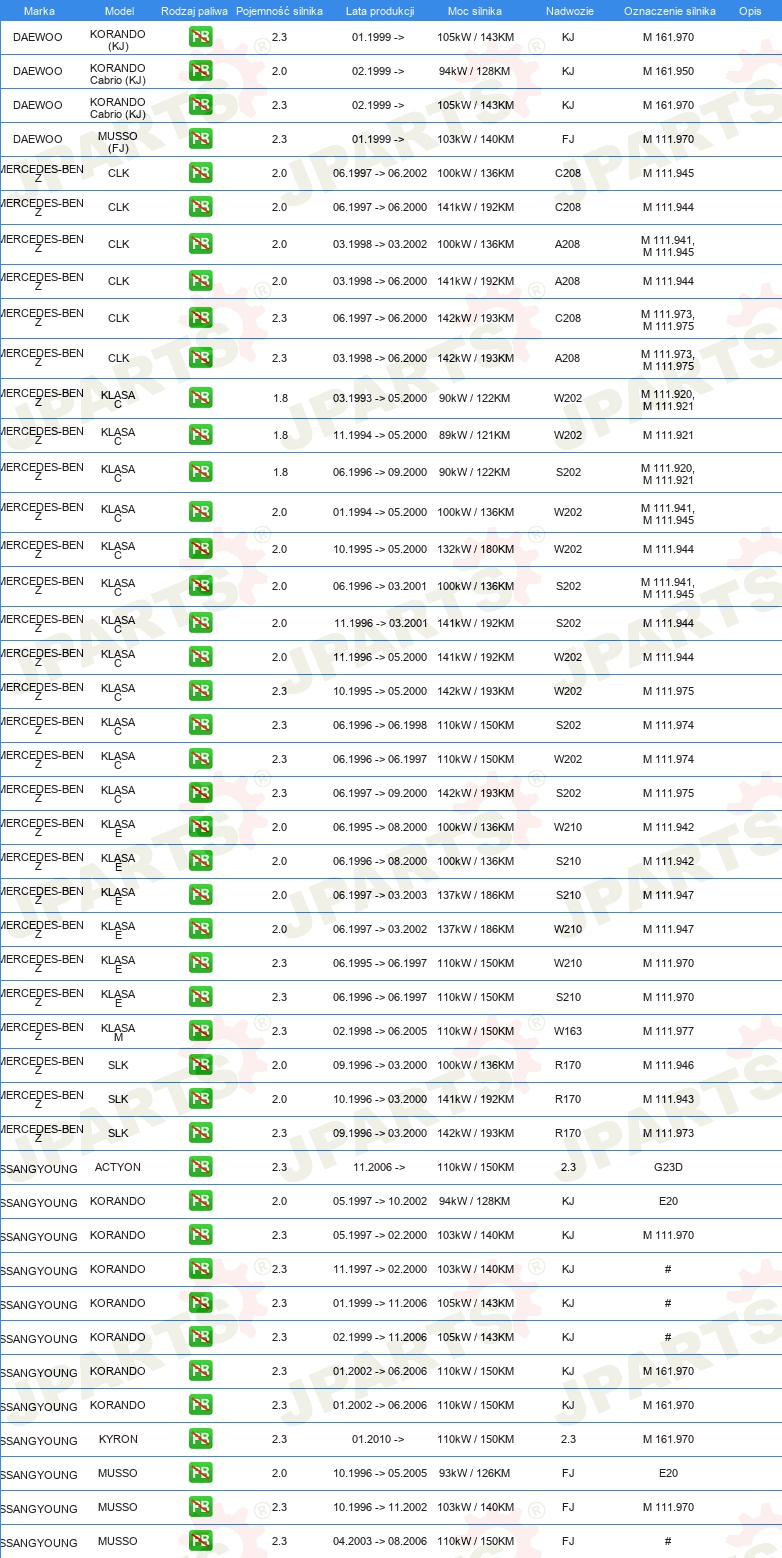Viewport: 782px width, 1558px height.
Task: Select the G23D engine code cell
Action: 668,1167
